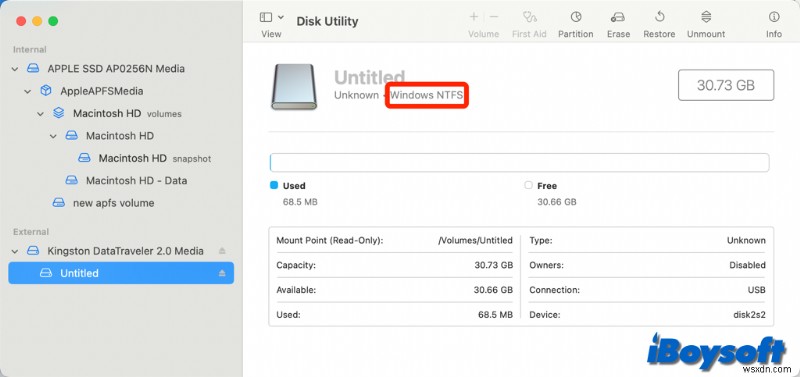The height and width of the screenshot is (377, 800).
Task: Click the Erase drive icon
Action: pos(618,17)
